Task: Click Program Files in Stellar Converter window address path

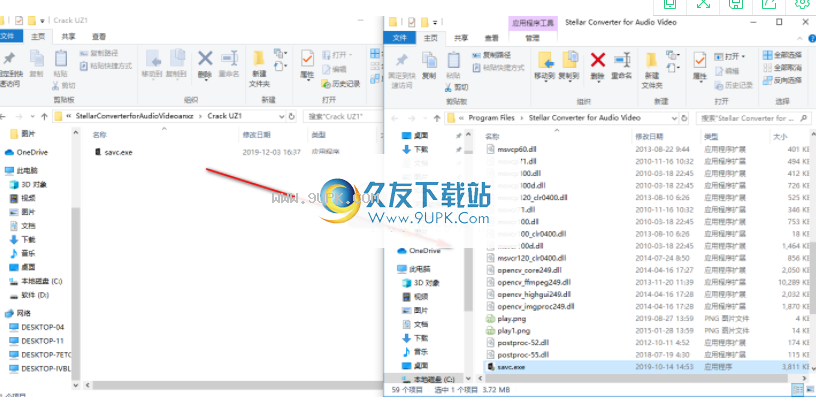Action: tap(491, 118)
